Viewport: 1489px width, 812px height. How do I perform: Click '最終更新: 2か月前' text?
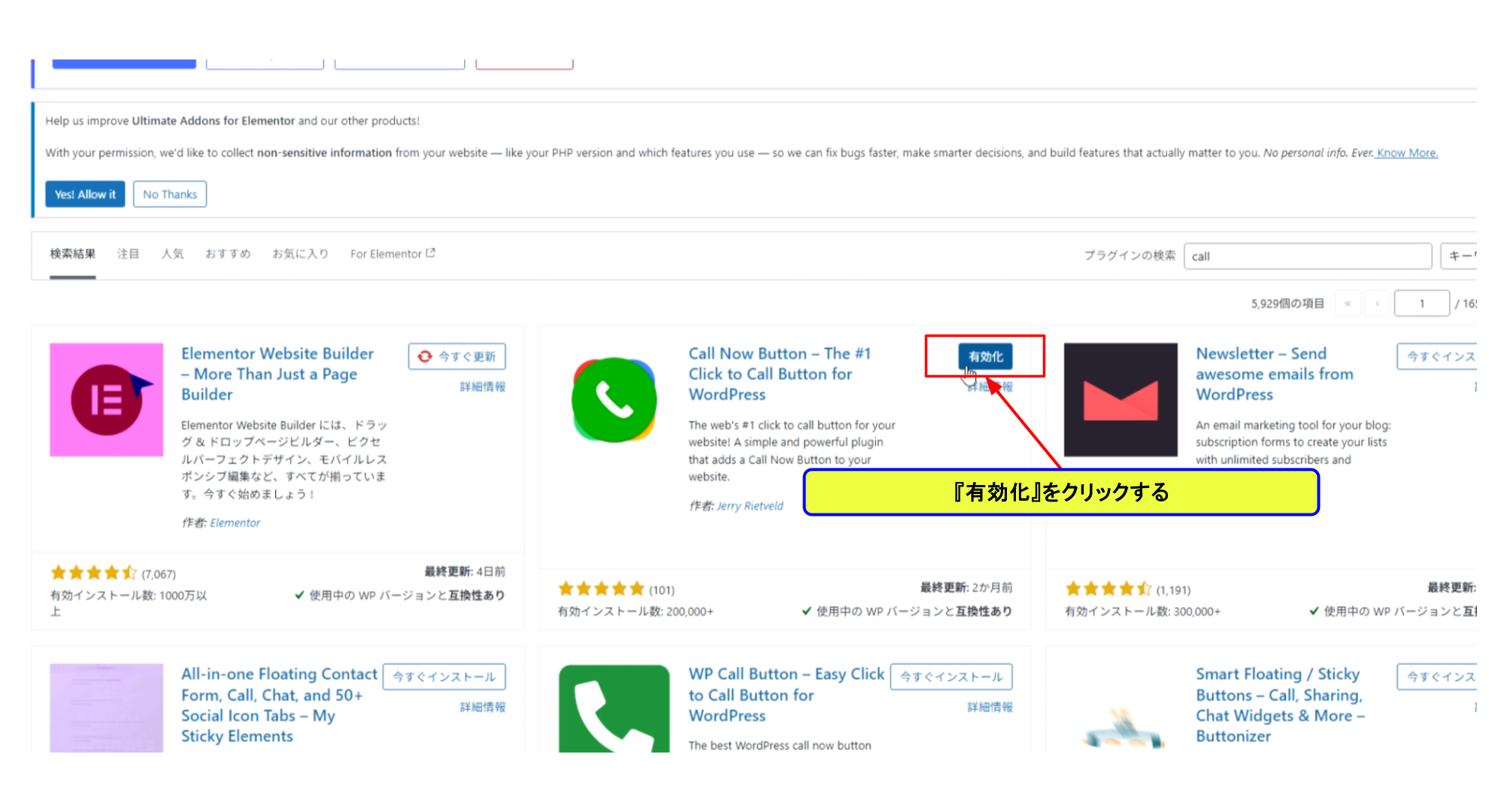[x=966, y=587]
